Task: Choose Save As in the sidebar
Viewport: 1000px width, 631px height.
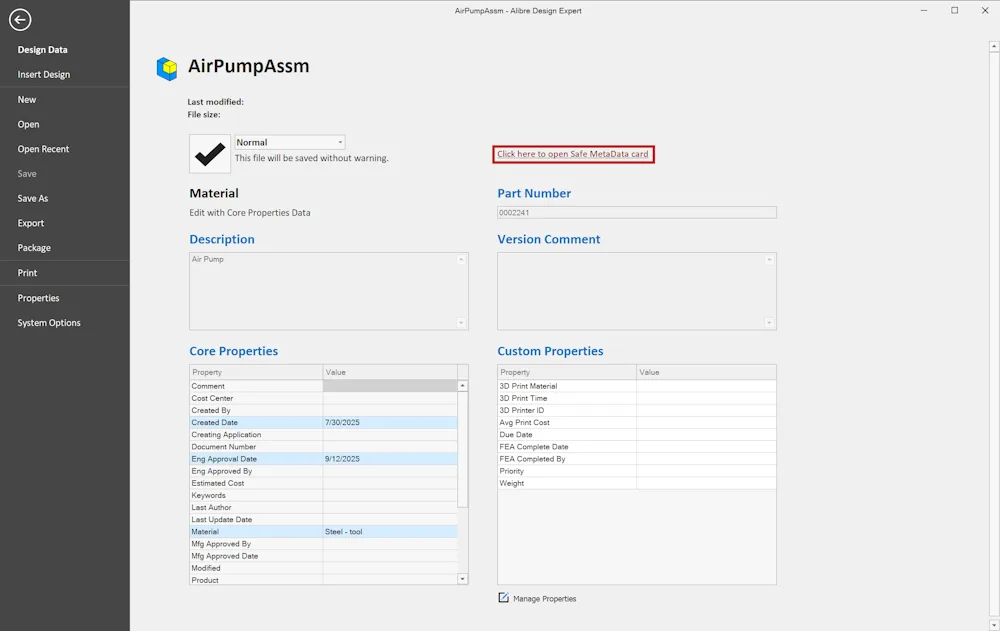Action: (x=33, y=198)
